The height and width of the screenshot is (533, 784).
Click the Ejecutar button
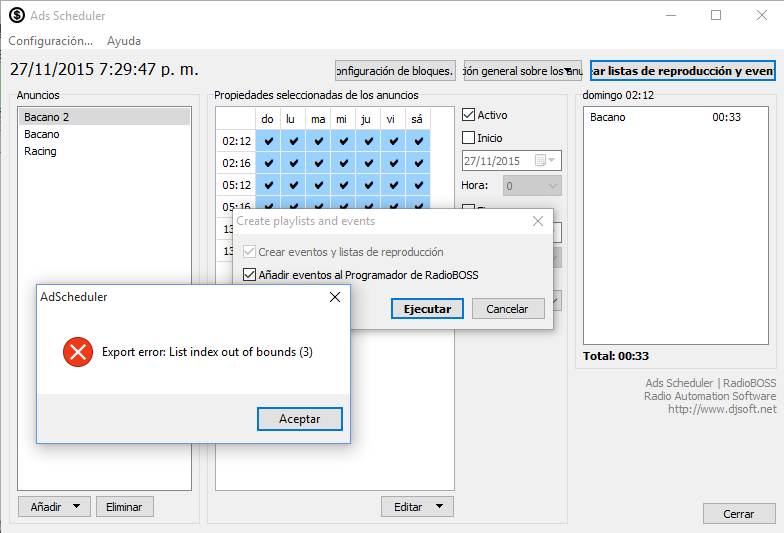[x=427, y=309]
